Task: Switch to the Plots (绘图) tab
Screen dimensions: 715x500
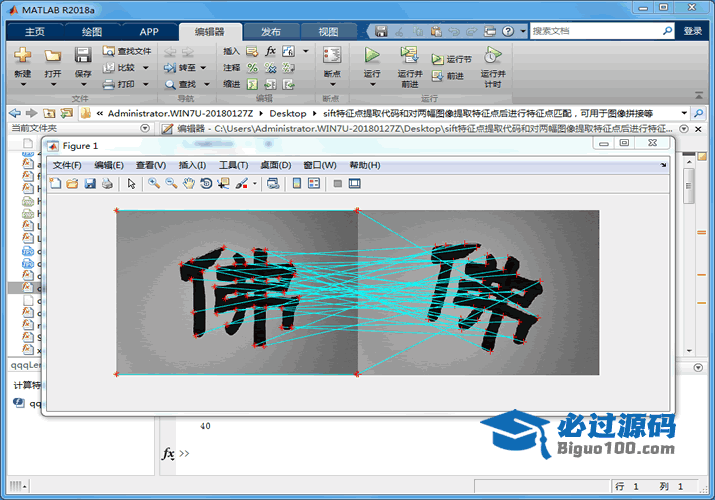Action: click(x=92, y=32)
